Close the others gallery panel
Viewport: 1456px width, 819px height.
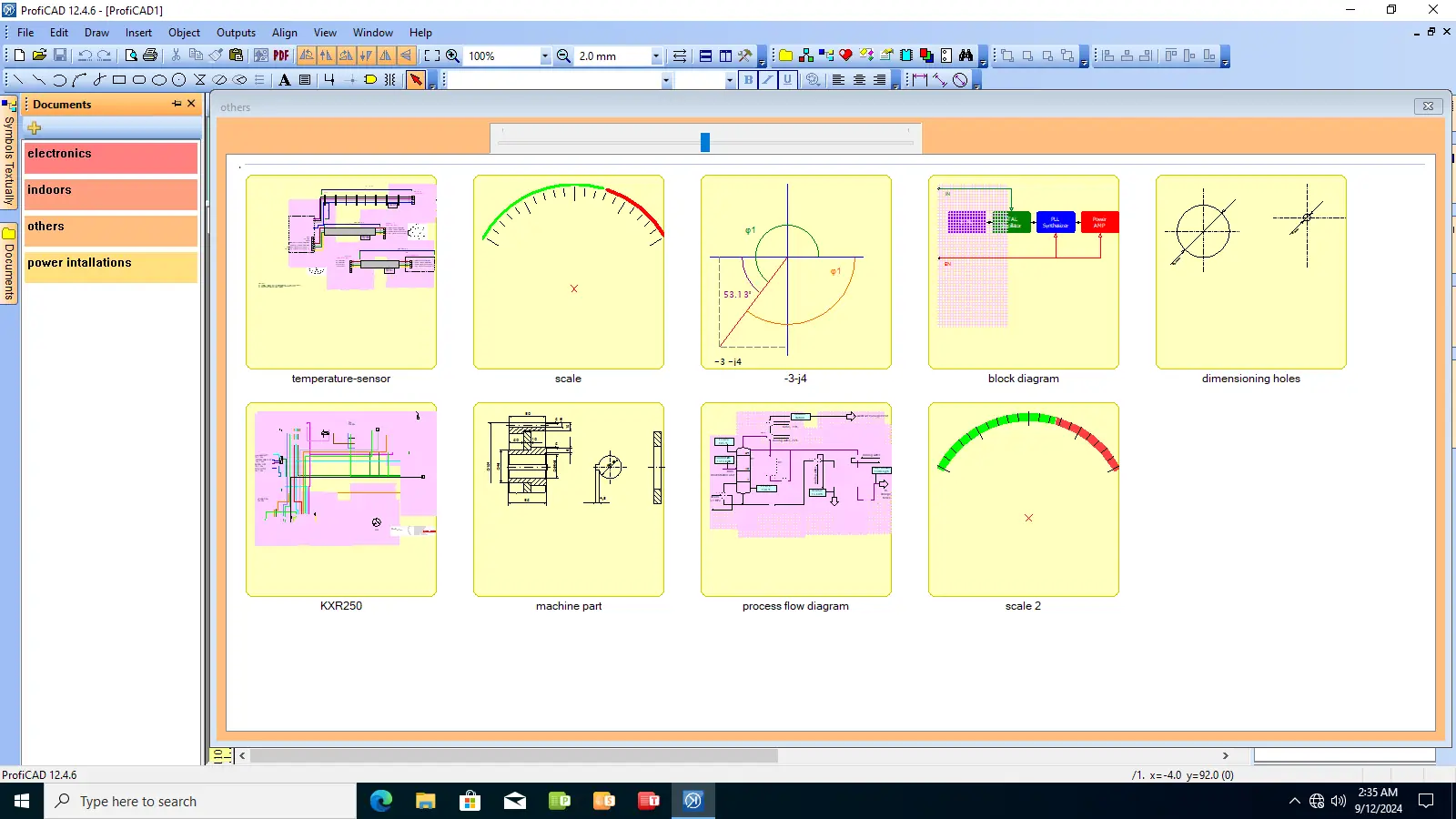1428,106
